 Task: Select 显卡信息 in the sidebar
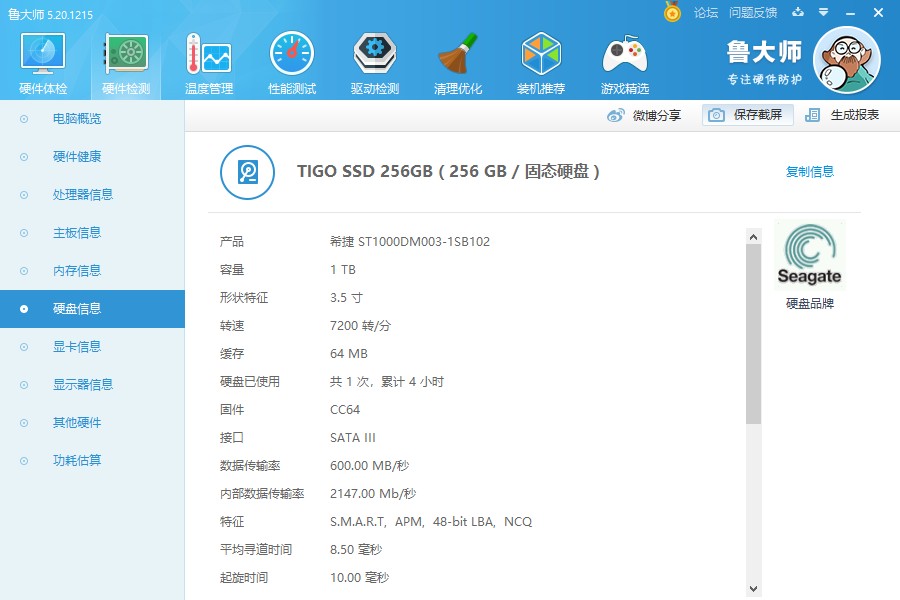coord(77,347)
